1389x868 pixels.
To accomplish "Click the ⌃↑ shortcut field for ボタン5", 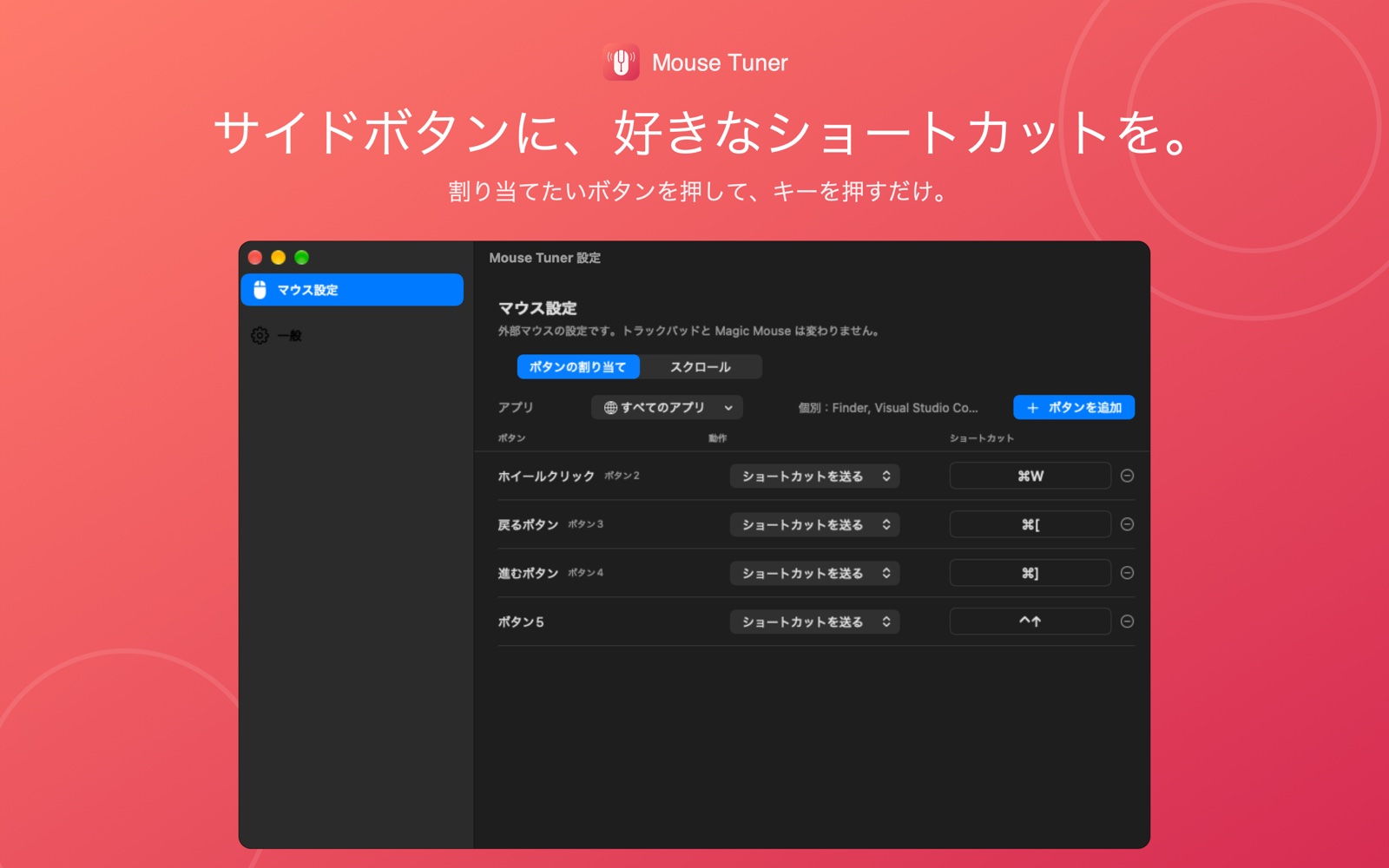I will tap(1030, 621).
